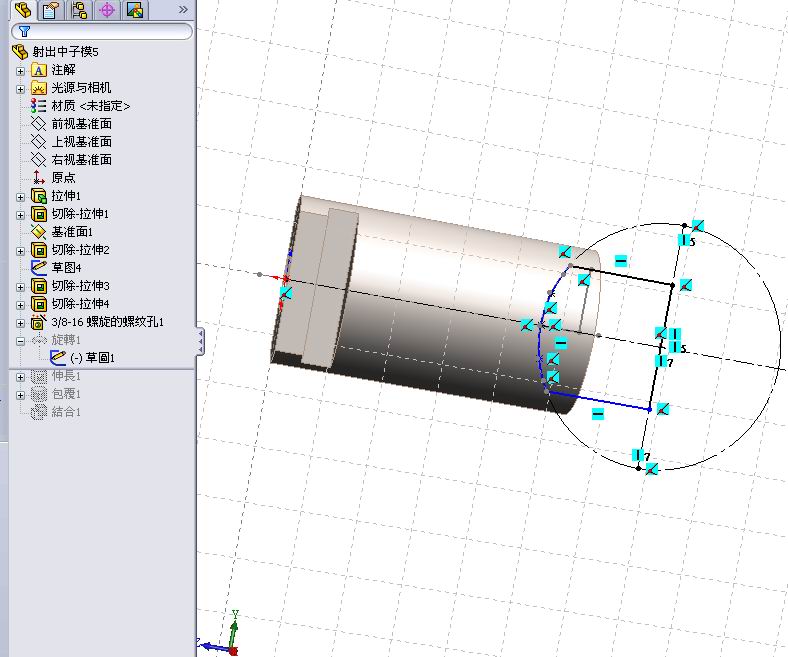Expand the 拉伸1 feature
The width and height of the screenshot is (788, 657).
pos(21,197)
